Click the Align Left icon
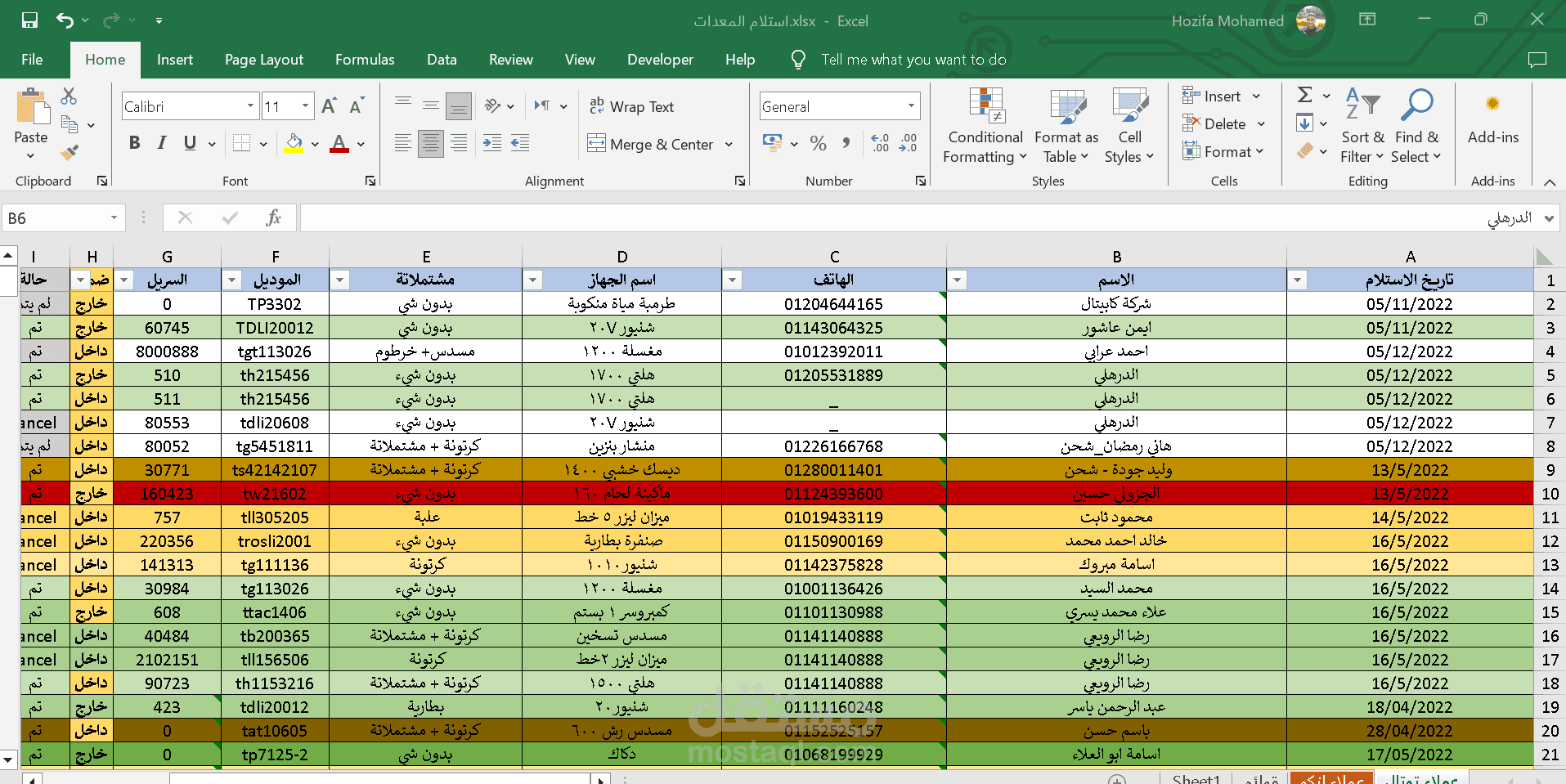This screenshot has height=784, width=1566. [403, 143]
